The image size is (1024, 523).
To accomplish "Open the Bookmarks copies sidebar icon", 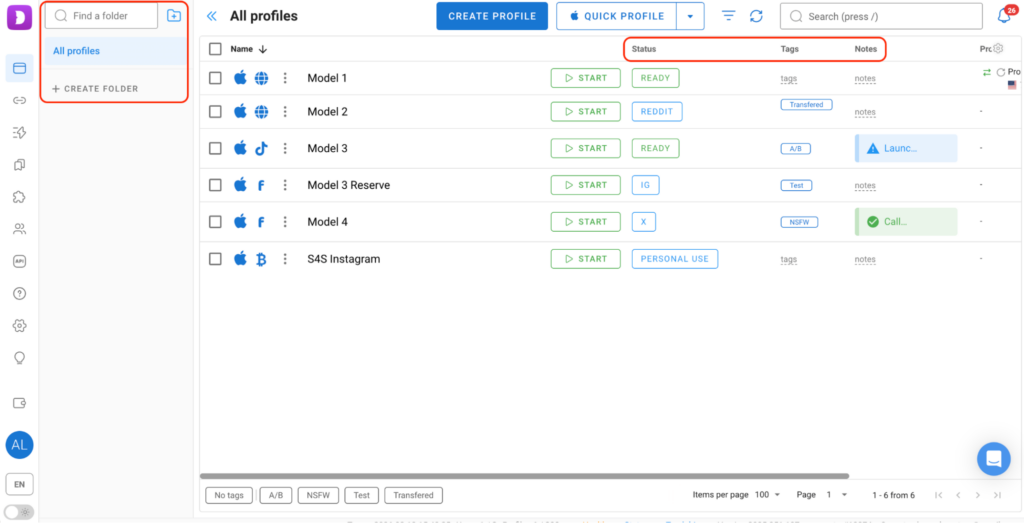I will point(19,165).
